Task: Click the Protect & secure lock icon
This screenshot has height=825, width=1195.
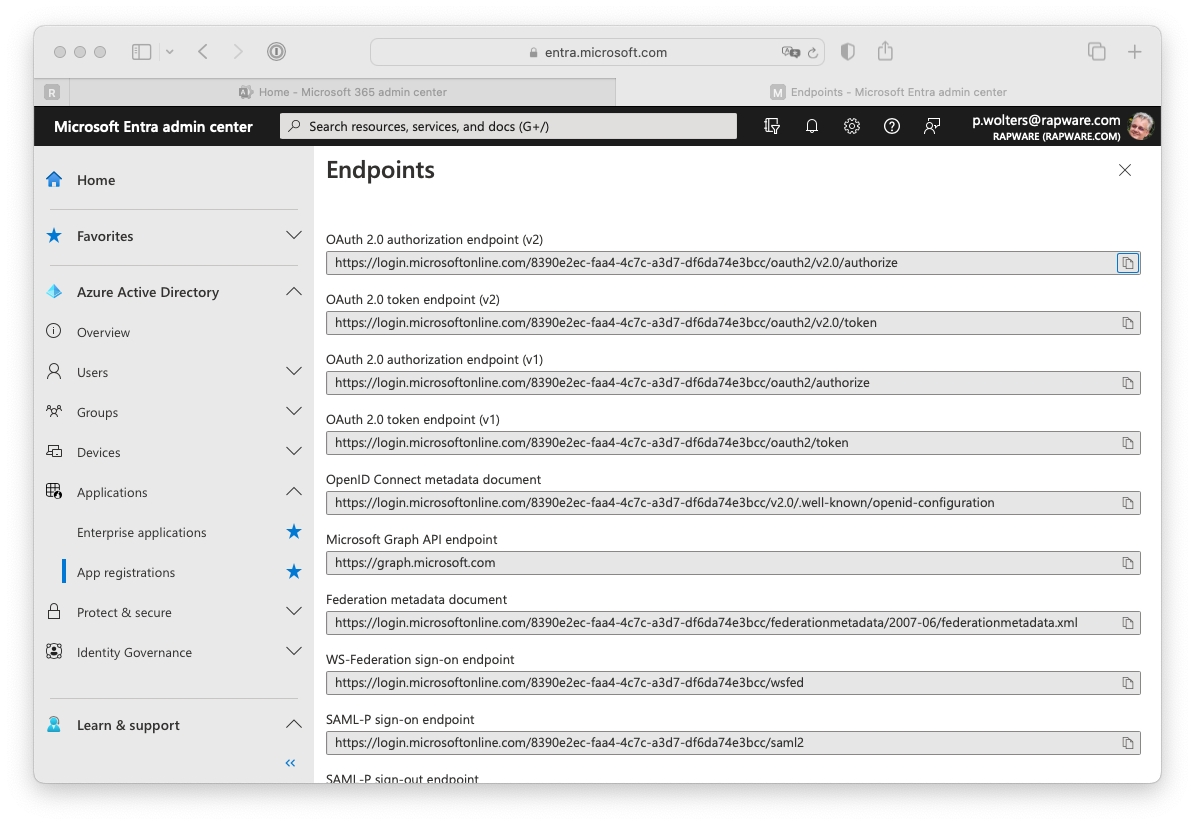Action: click(x=54, y=612)
